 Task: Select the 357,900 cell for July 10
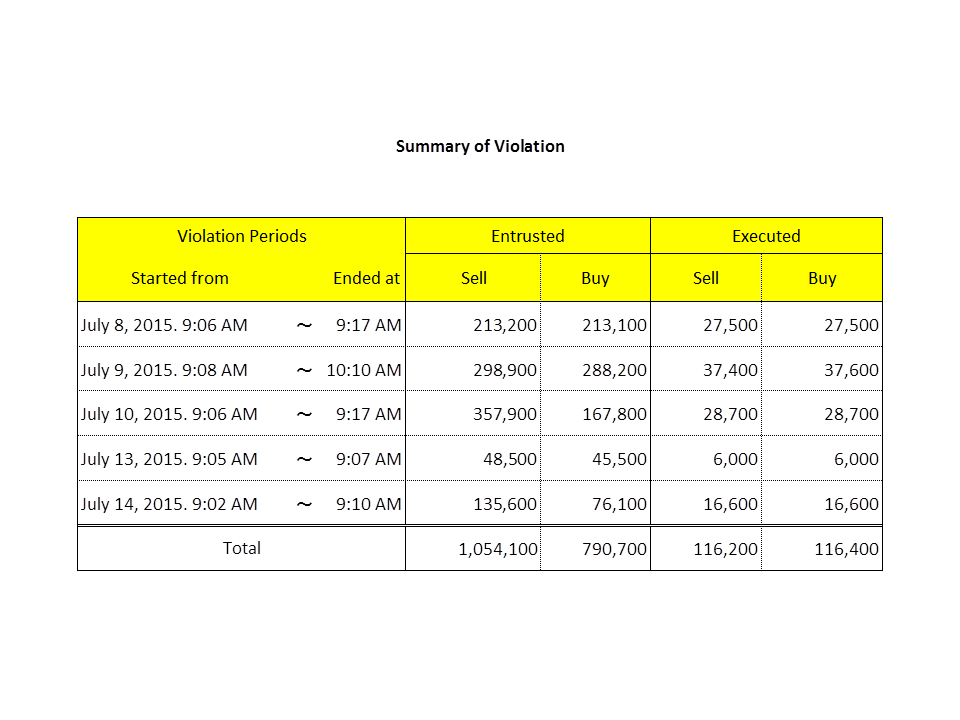505,414
